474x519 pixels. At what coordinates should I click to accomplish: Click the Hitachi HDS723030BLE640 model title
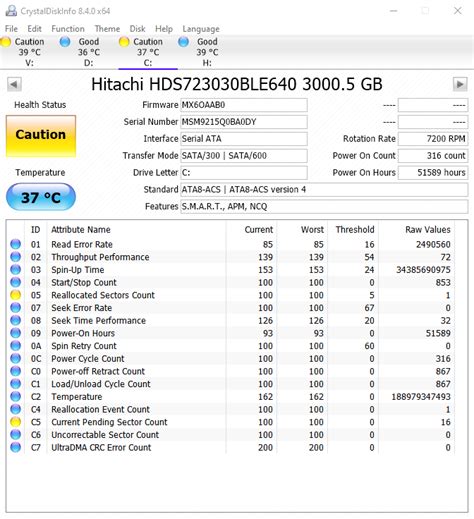point(237,84)
